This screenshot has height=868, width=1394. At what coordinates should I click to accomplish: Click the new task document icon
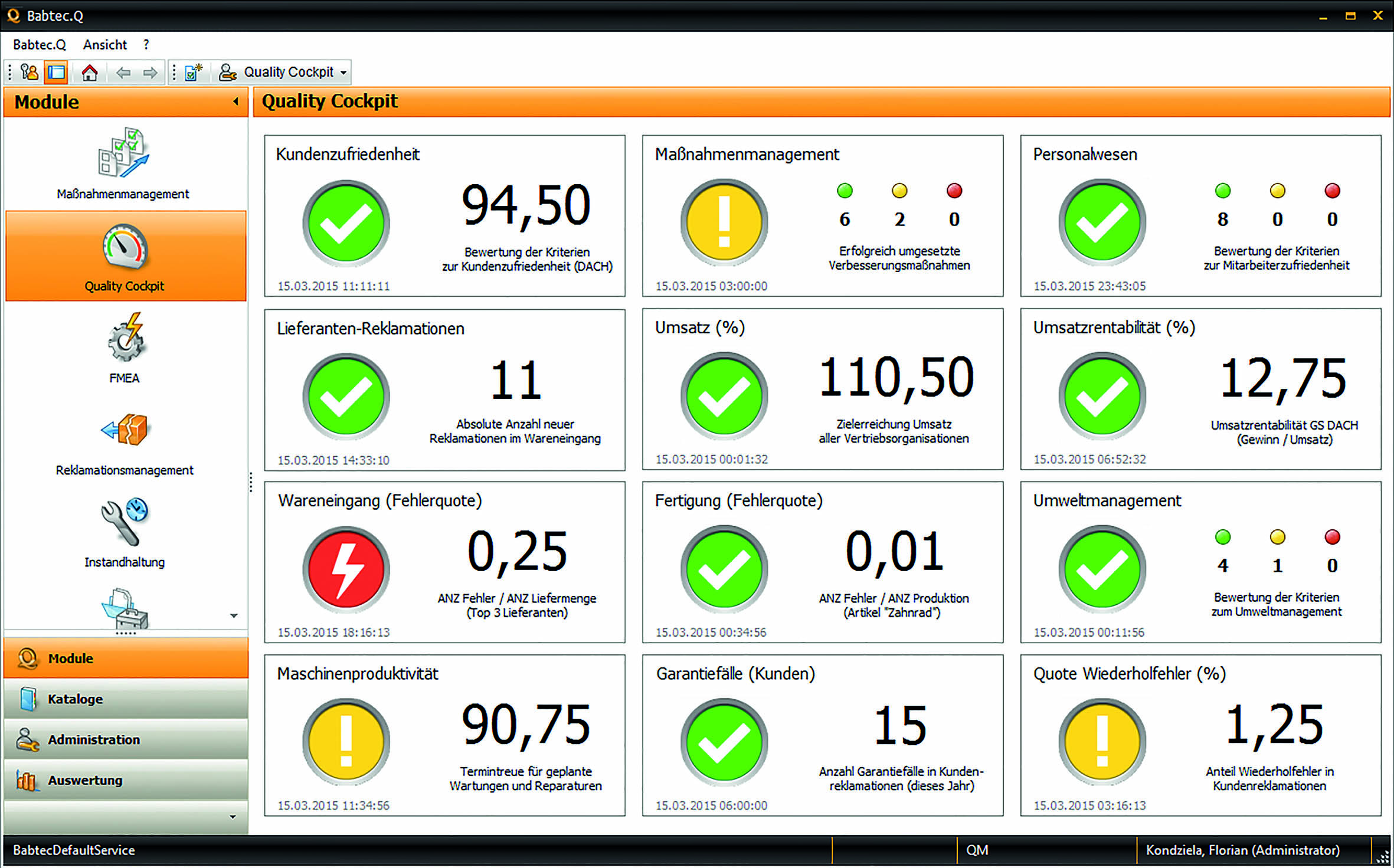[193, 73]
